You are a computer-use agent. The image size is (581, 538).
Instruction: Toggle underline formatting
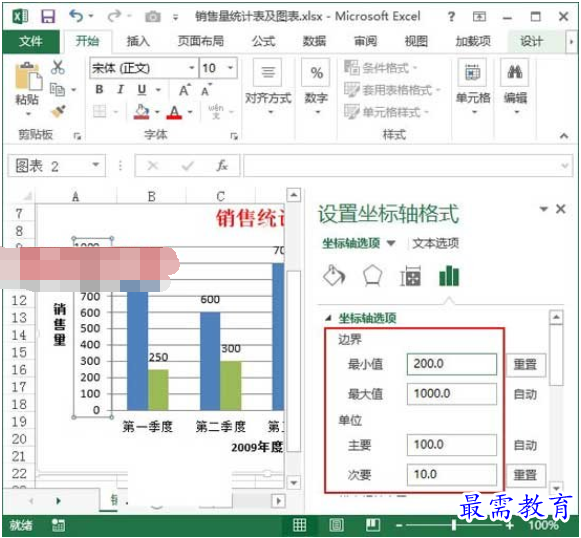(x=142, y=90)
